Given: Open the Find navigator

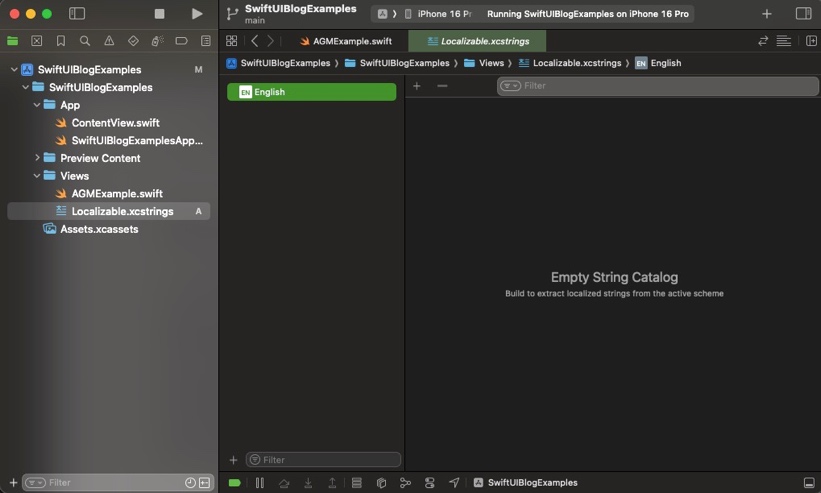Looking at the screenshot, I should click(x=85, y=41).
